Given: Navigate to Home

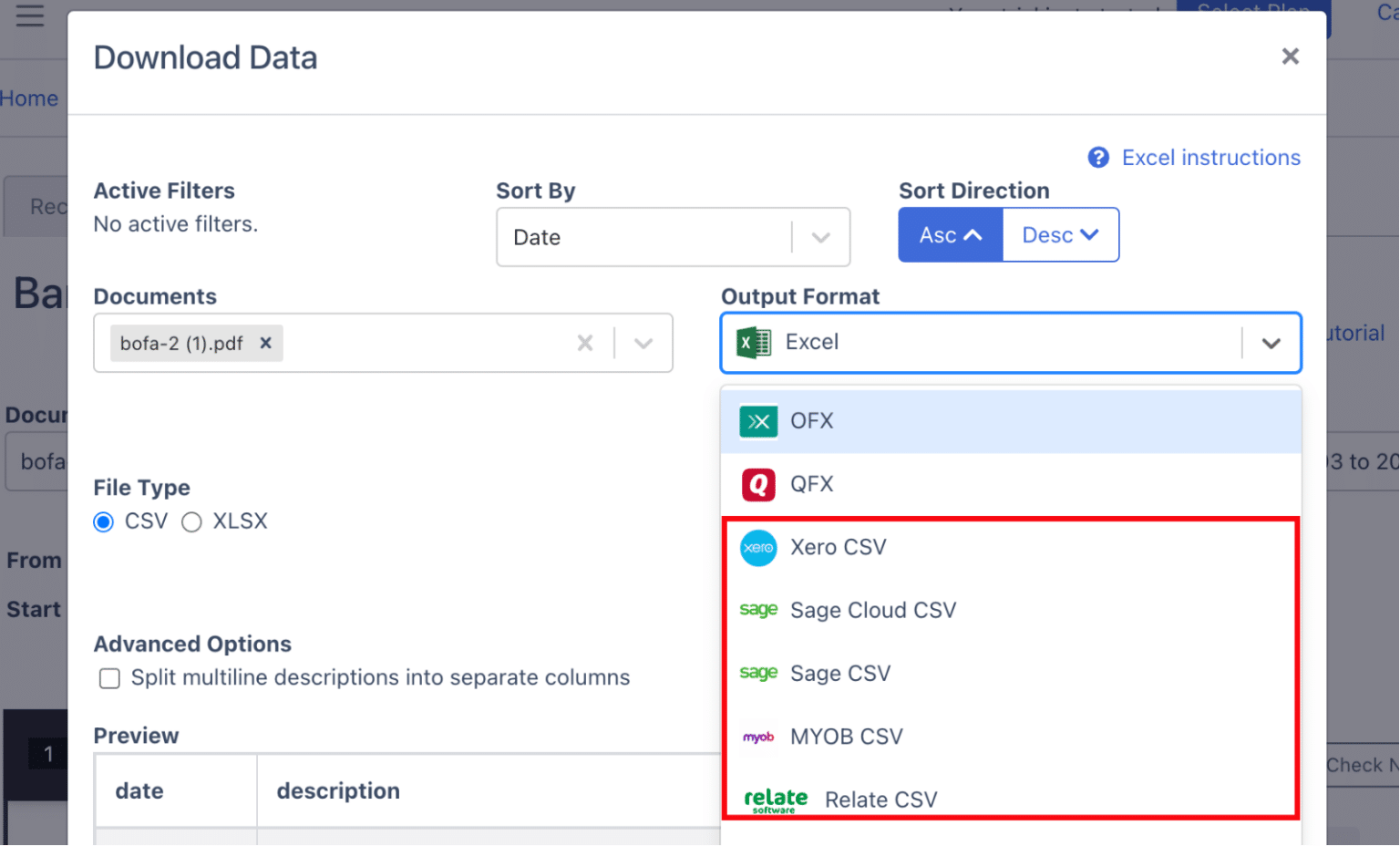Looking at the screenshot, I should [30, 98].
